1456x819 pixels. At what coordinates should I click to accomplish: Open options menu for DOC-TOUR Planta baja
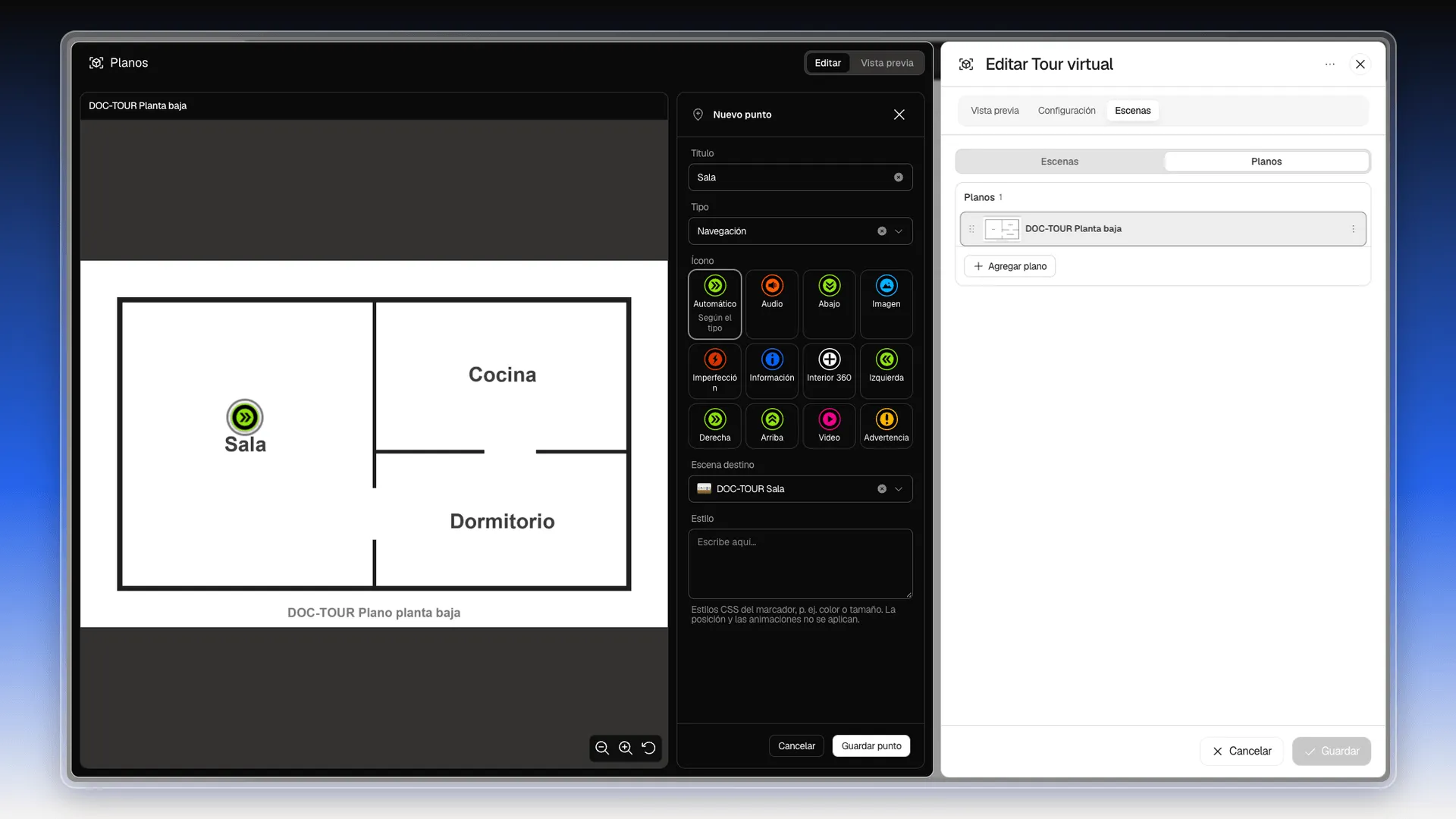[x=1354, y=229]
